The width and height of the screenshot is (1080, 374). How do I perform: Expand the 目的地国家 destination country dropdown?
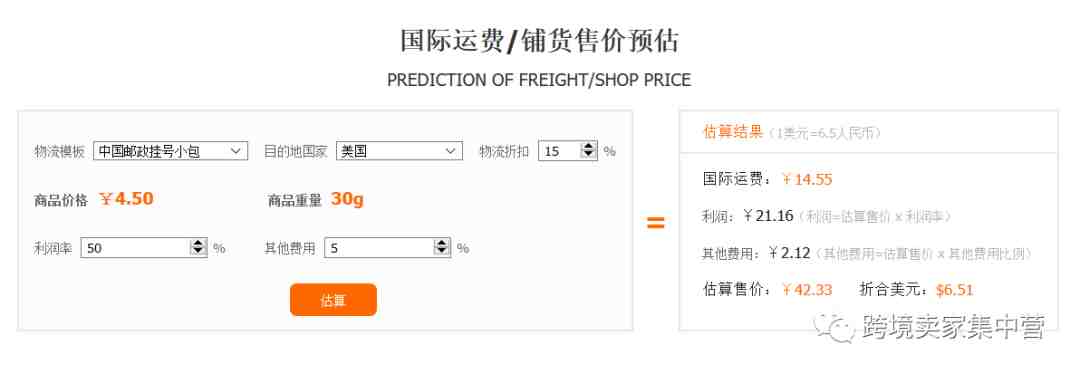pos(399,151)
